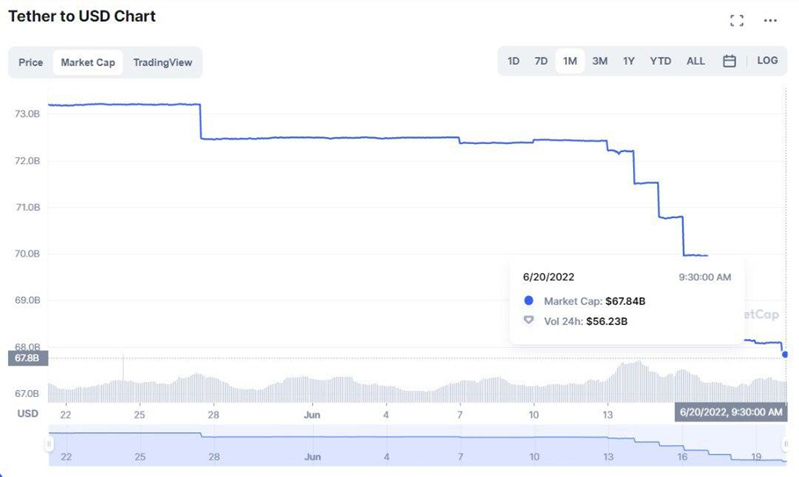This screenshot has width=799, height=477.
Task: Click the USD currency label below axis
Action: 28,414
